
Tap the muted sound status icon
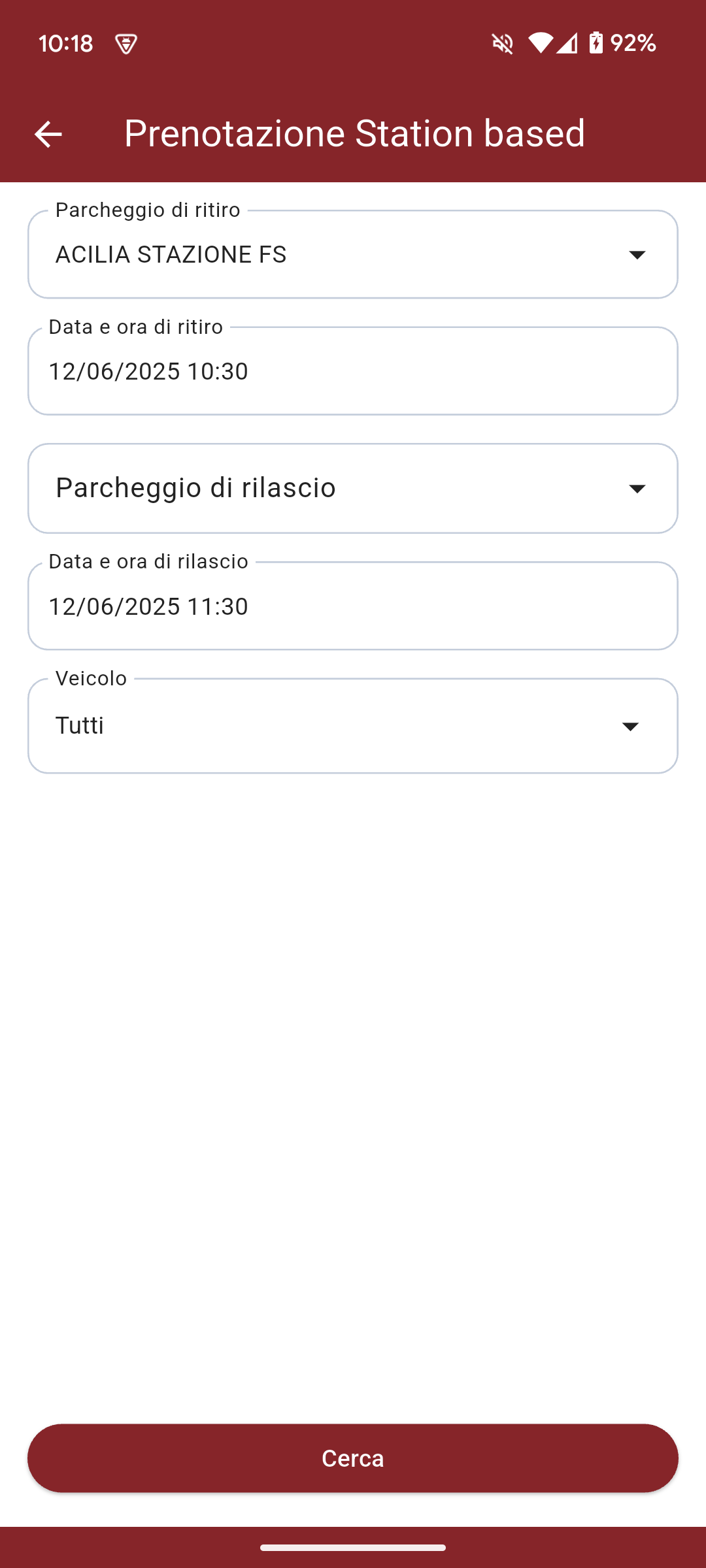pyautogui.click(x=503, y=44)
